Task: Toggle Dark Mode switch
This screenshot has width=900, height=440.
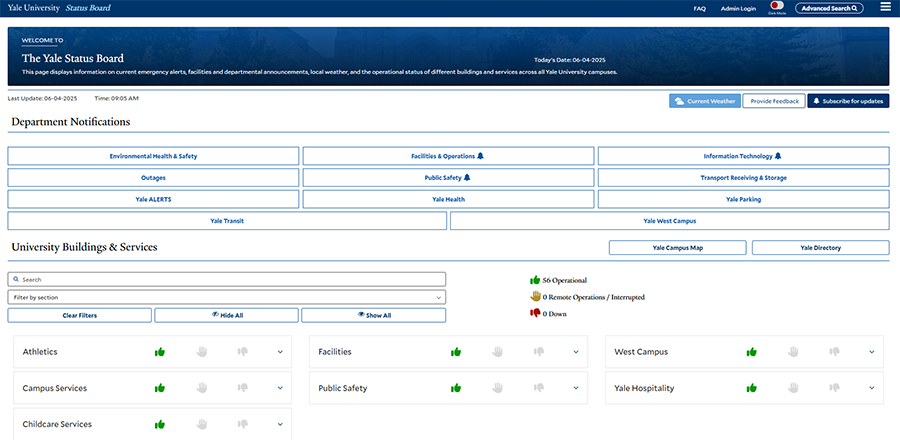Action: [x=777, y=5]
